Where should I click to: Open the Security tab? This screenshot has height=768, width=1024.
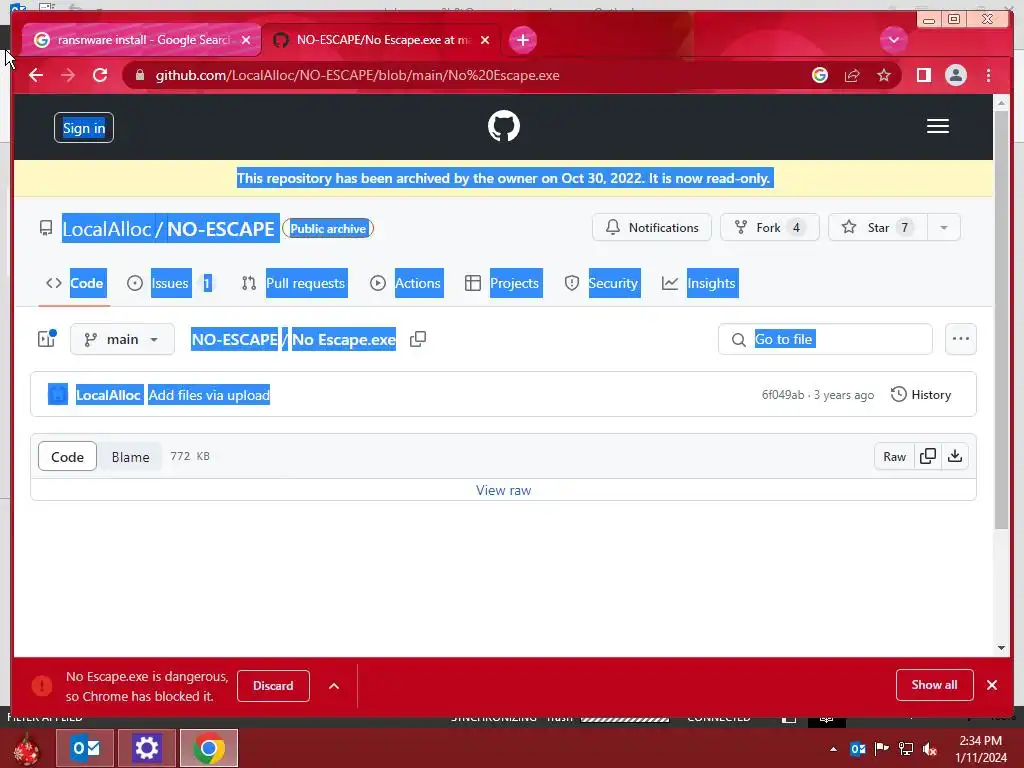point(601,283)
